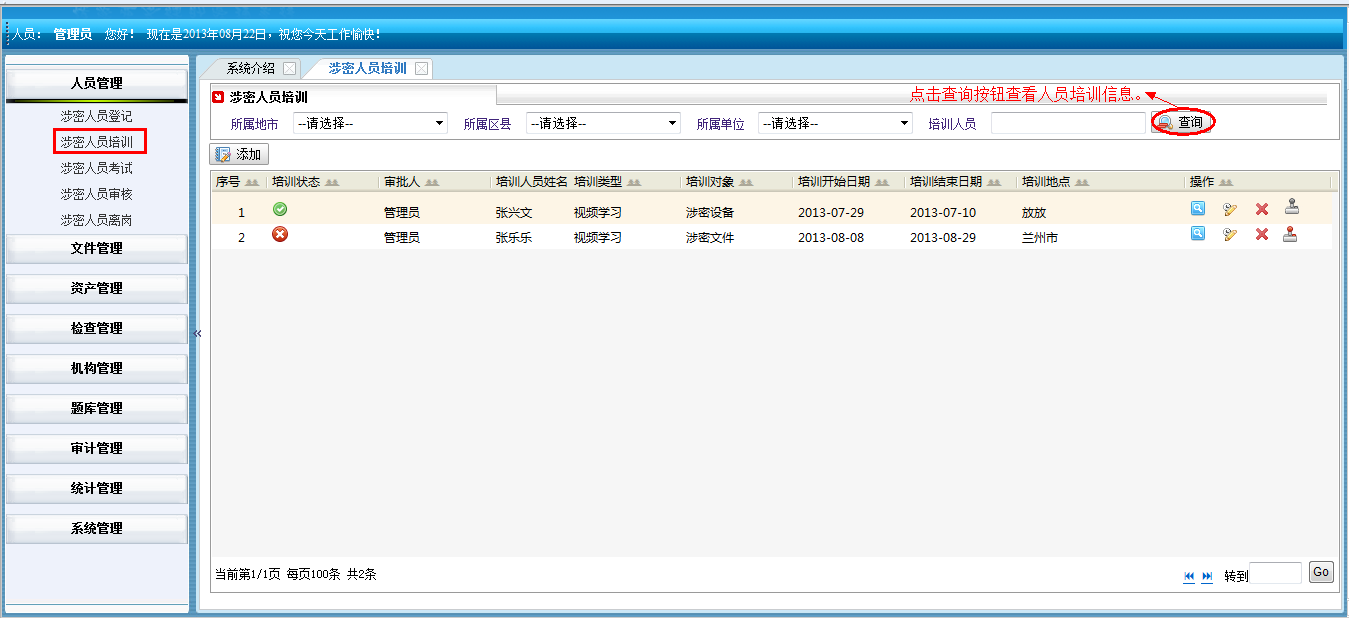Open 涉密人员审核 in the sidebar
Viewport: 1349px width, 618px height.
click(96, 194)
